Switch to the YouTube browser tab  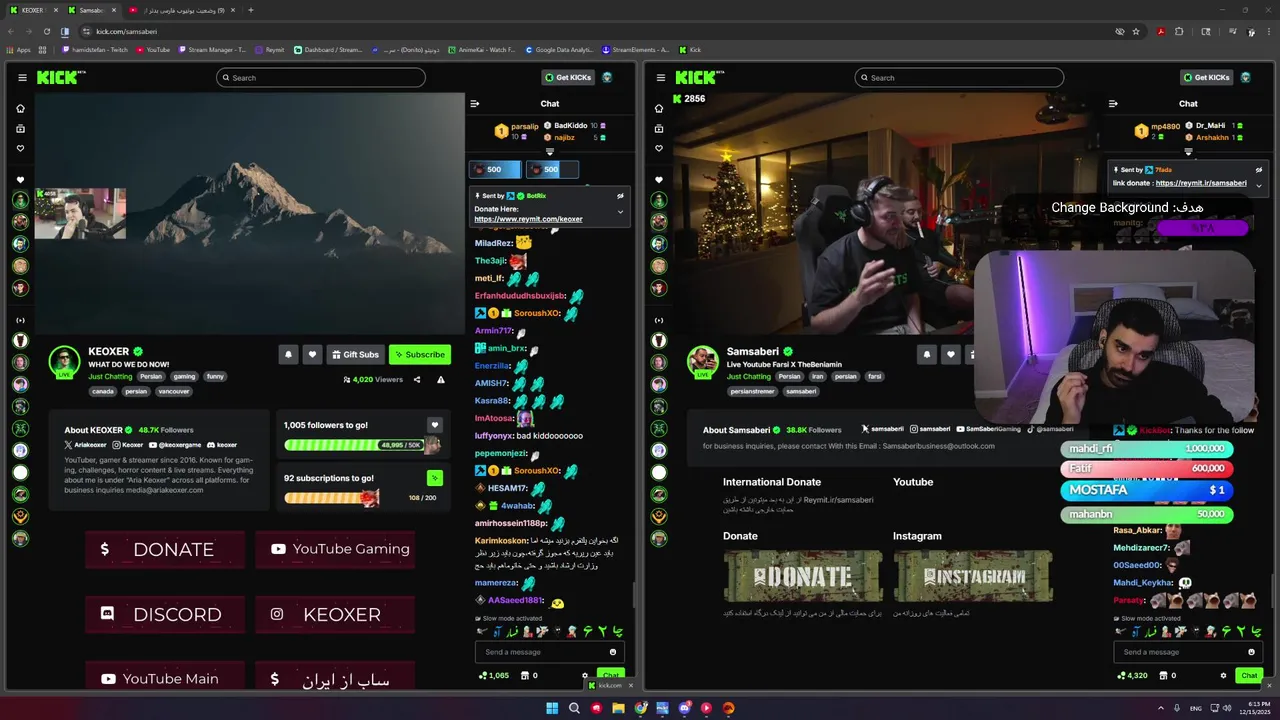coord(183,10)
